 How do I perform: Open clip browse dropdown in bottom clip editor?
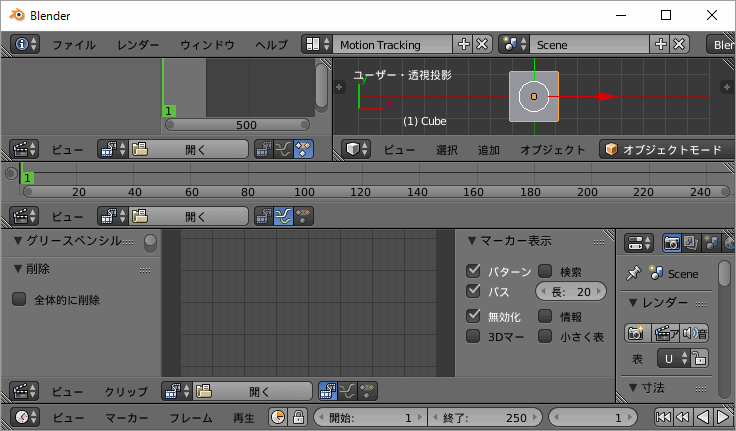(x=176, y=391)
